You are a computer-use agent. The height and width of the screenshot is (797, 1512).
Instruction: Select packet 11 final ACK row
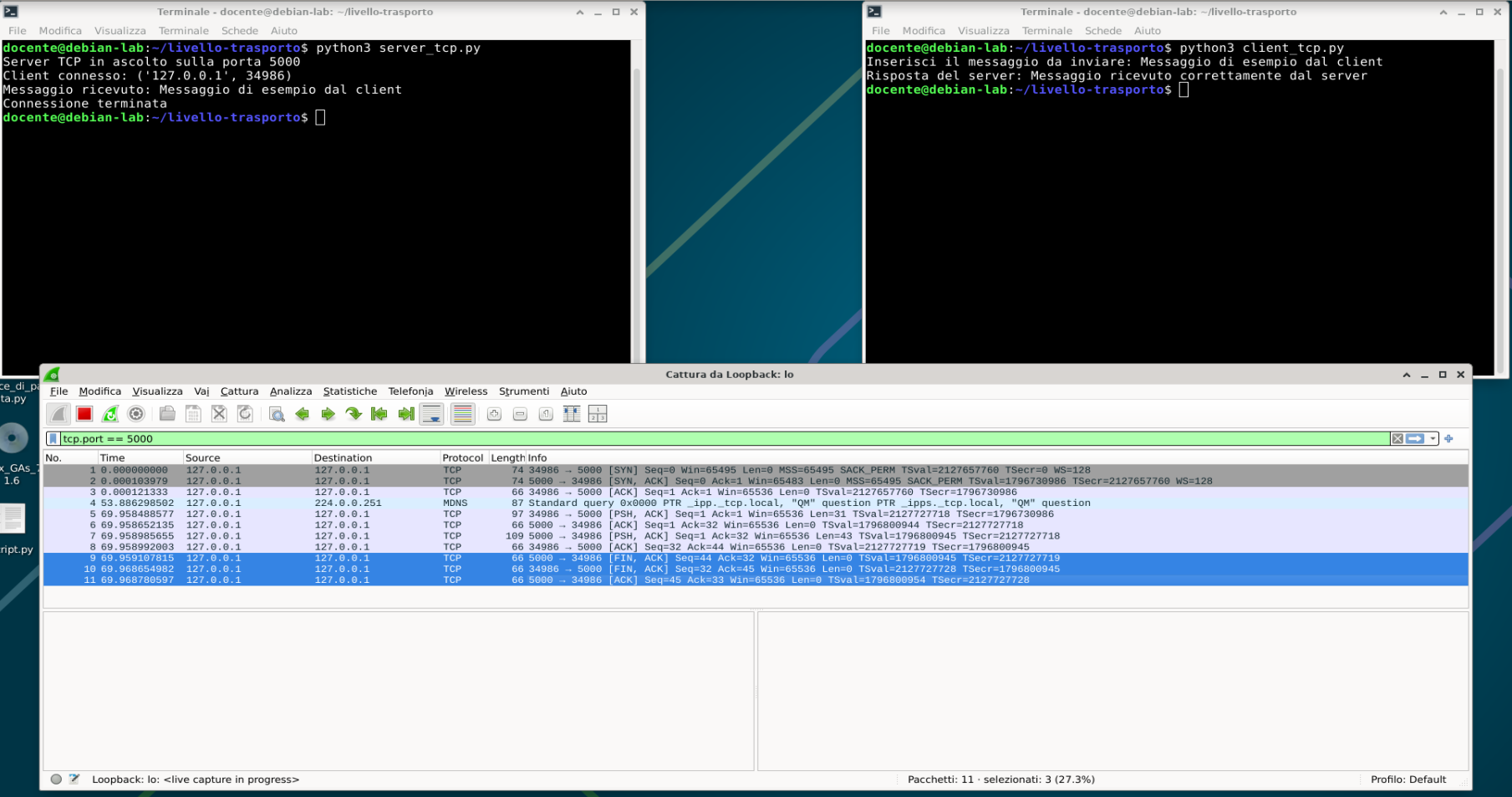(x=756, y=580)
